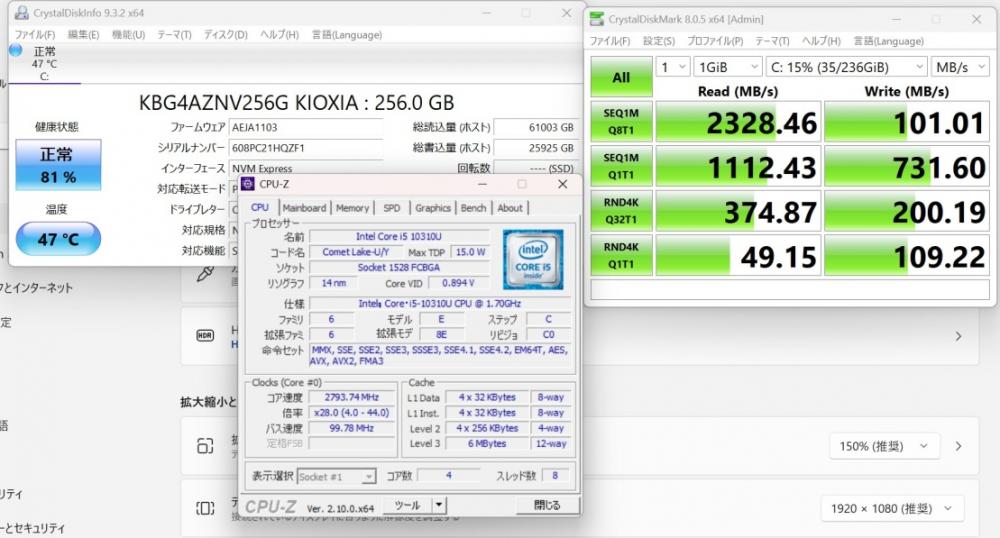The image size is (1000, 538).
Task: Click the 総読込量 value 61003 GB
Action: [x=535, y=127]
